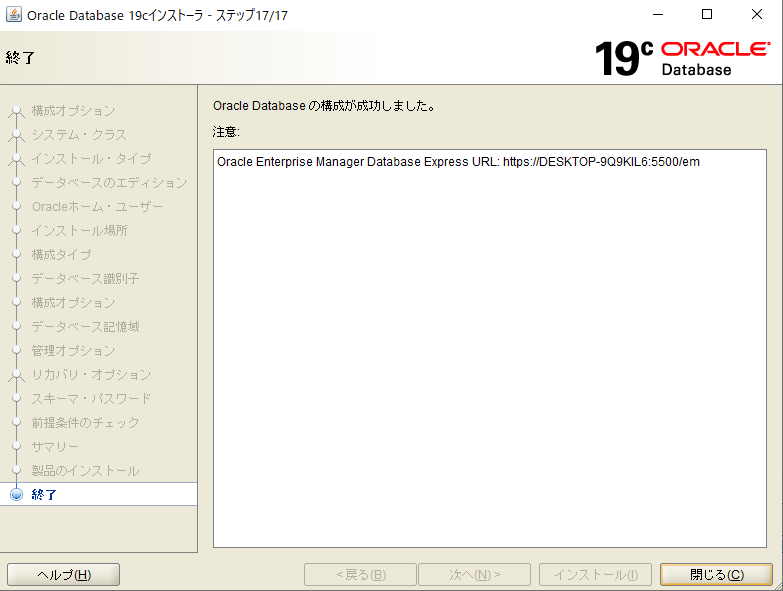The width and height of the screenshot is (783, 591).
Task: Click the 閉じる(C) button
Action: click(x=716, y=574)
